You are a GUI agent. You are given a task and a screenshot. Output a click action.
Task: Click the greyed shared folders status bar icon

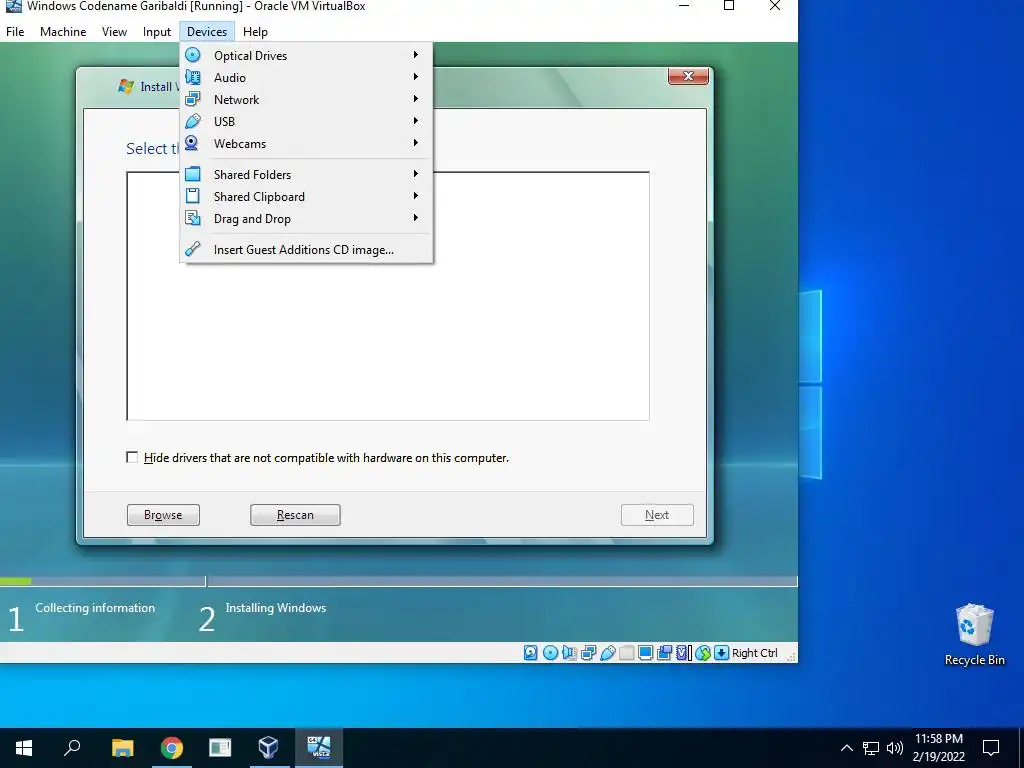click(x=626, y=652)
